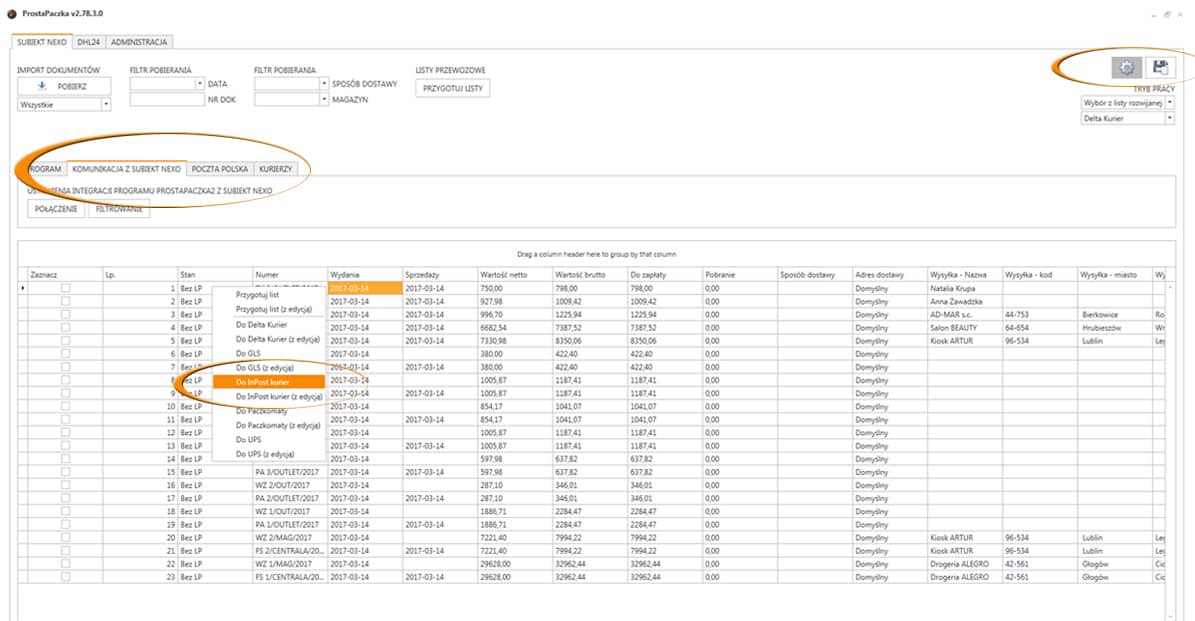Mark the checkbox in row 16, WZ 2/OUT/2017
The width and height of the screenshot is (1195, 621).
(66, 485)
